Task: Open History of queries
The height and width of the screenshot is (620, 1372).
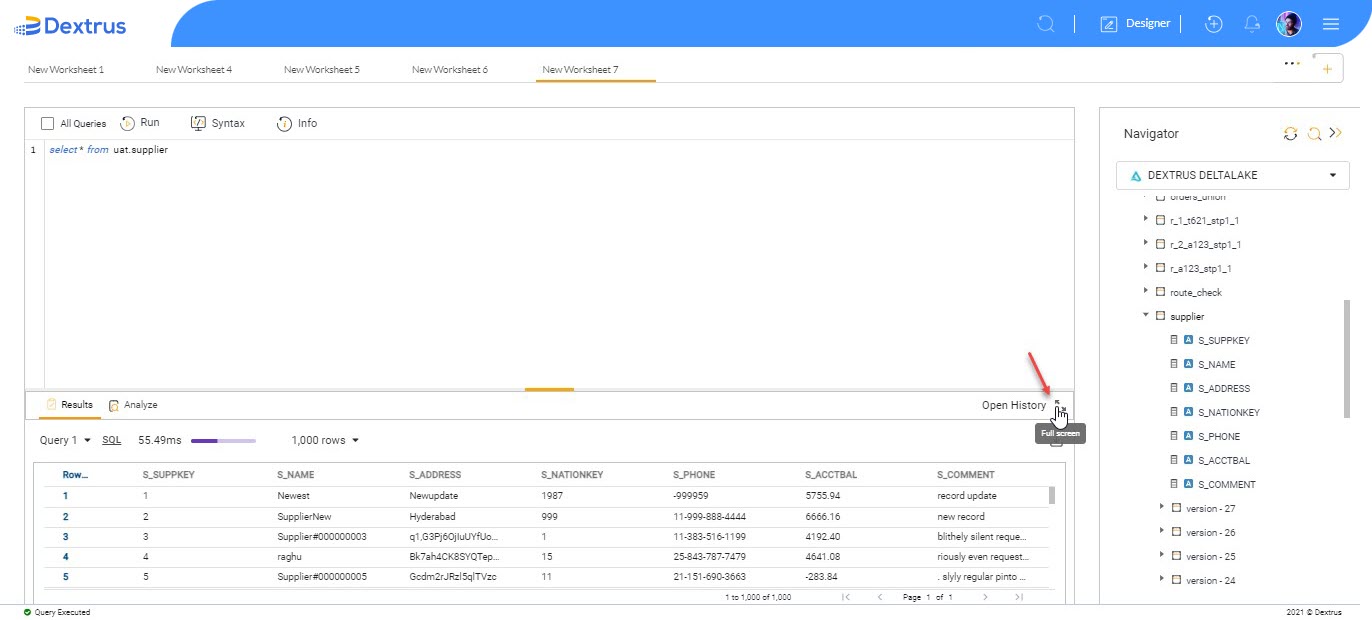Action: pyautogui.click(x=1014, y=405)
